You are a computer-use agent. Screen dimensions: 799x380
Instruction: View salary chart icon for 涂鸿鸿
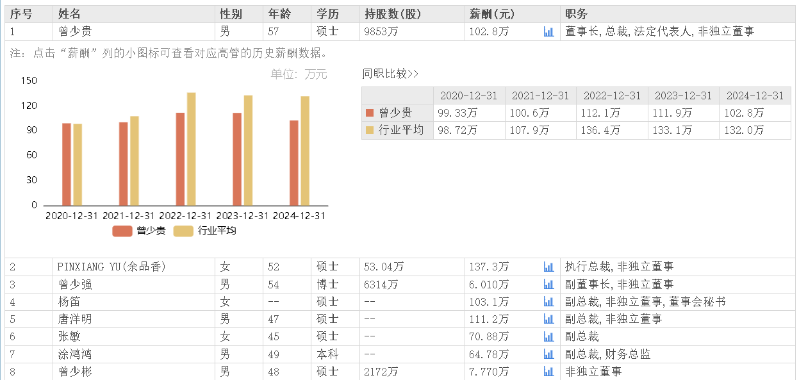[x=548, y=355]
